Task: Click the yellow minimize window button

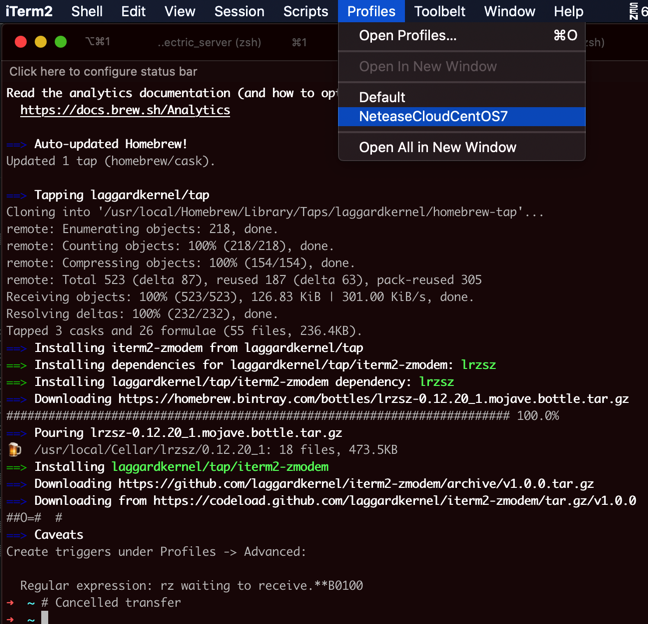Action: pyautogui.click(x=40, y=42)
